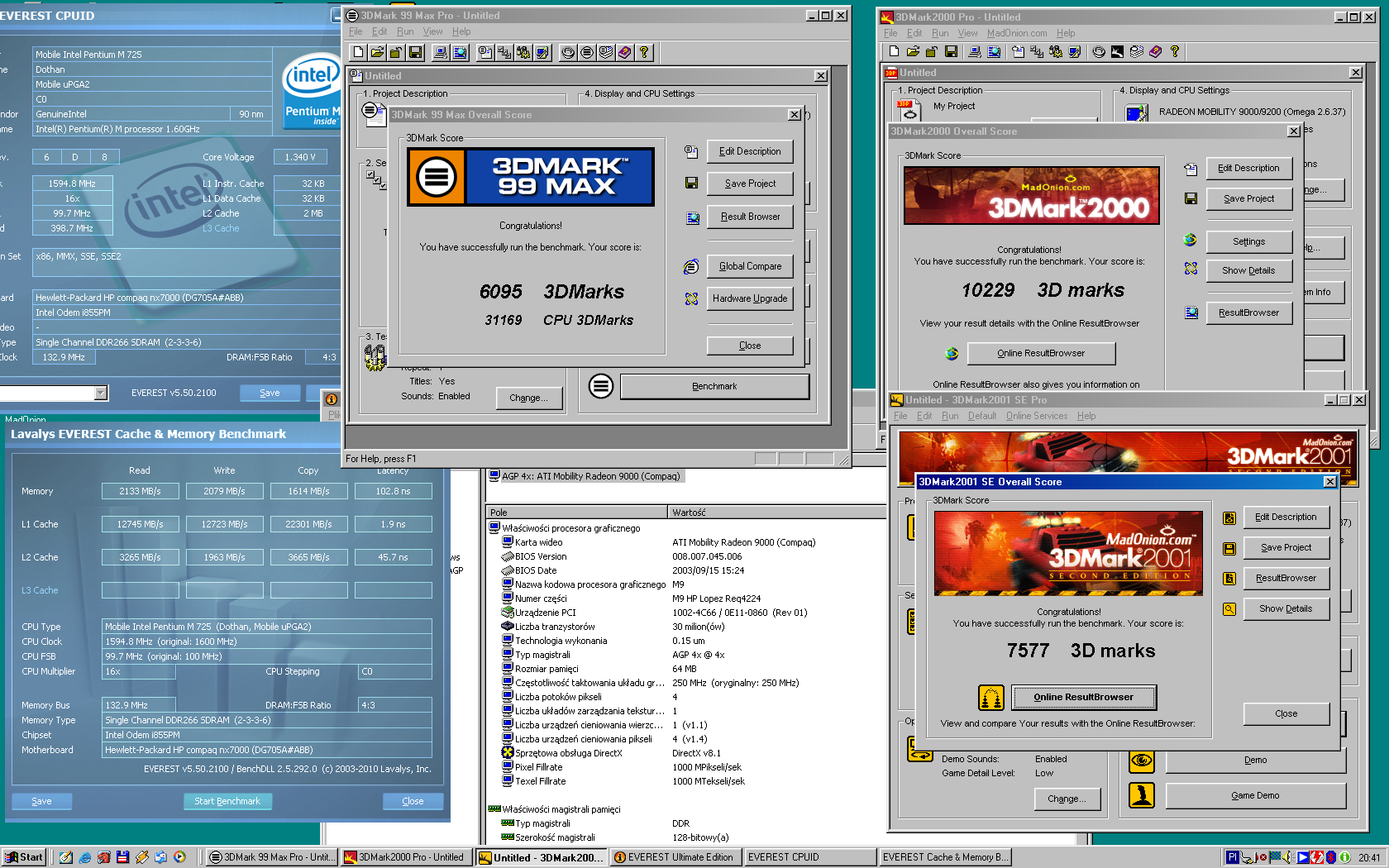Click Show Details button in 3DMark2001 score dialog
This screenshot has height=868, width=1389.
[x=1286, y=609]
